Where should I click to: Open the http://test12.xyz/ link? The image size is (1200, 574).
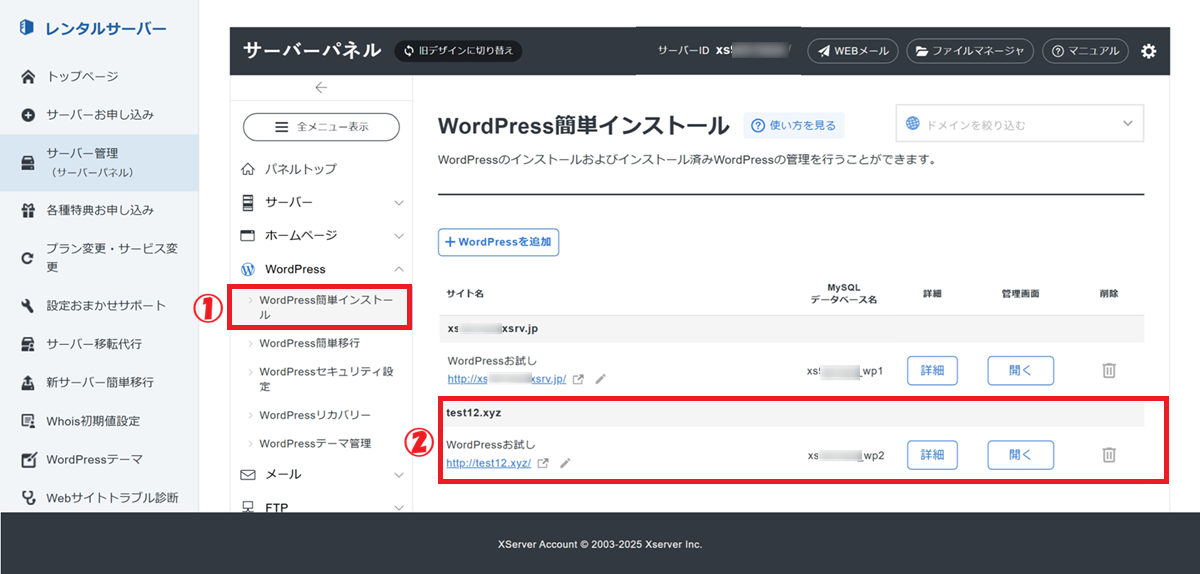[488, 463]
